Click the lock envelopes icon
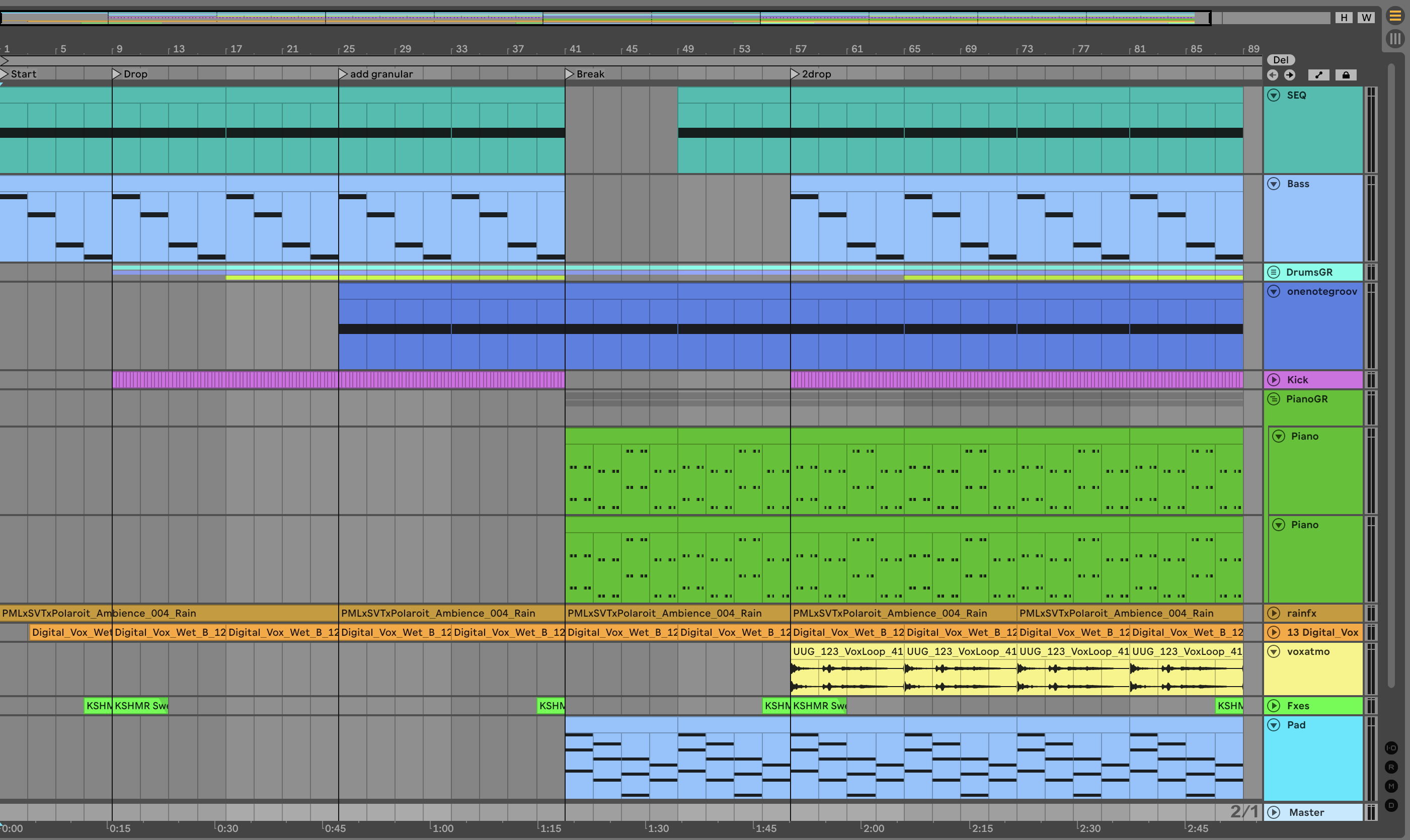This screenshot has width=1410, height=840. coord(1346,75)
